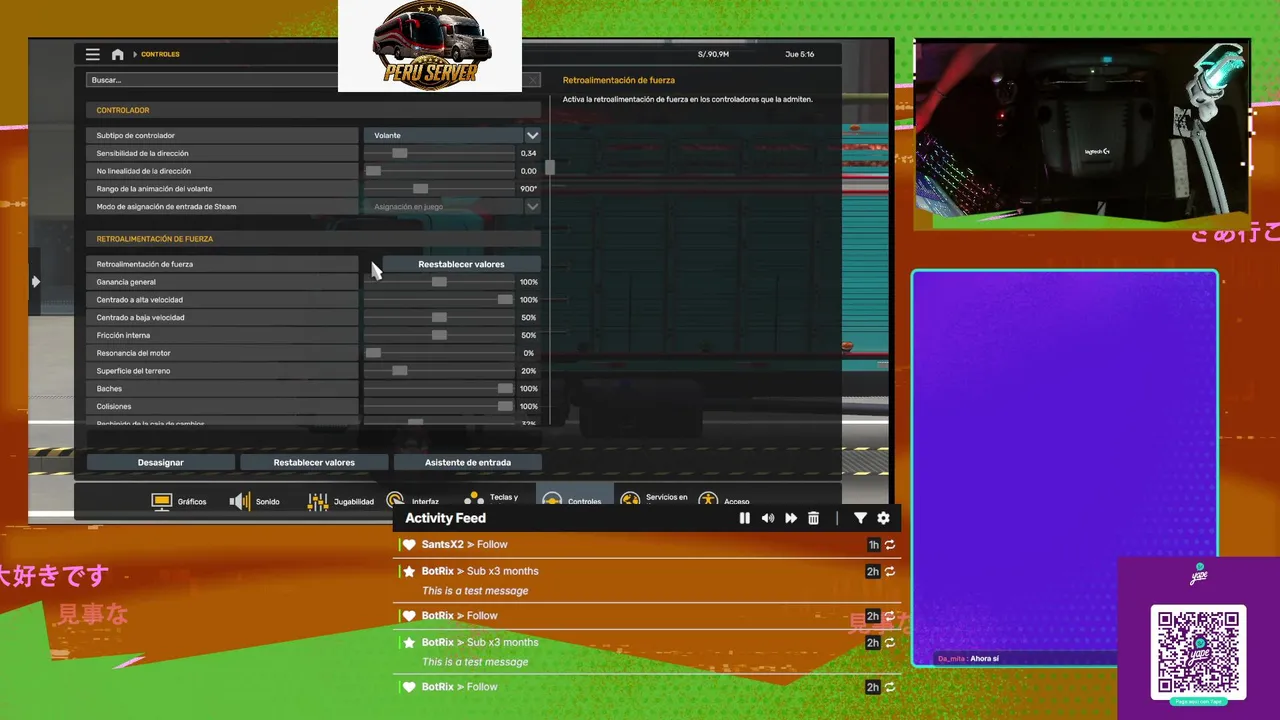1280x720 pixels.
Task: Click the Peru Server logo
Action: click(x=430, y=46)
